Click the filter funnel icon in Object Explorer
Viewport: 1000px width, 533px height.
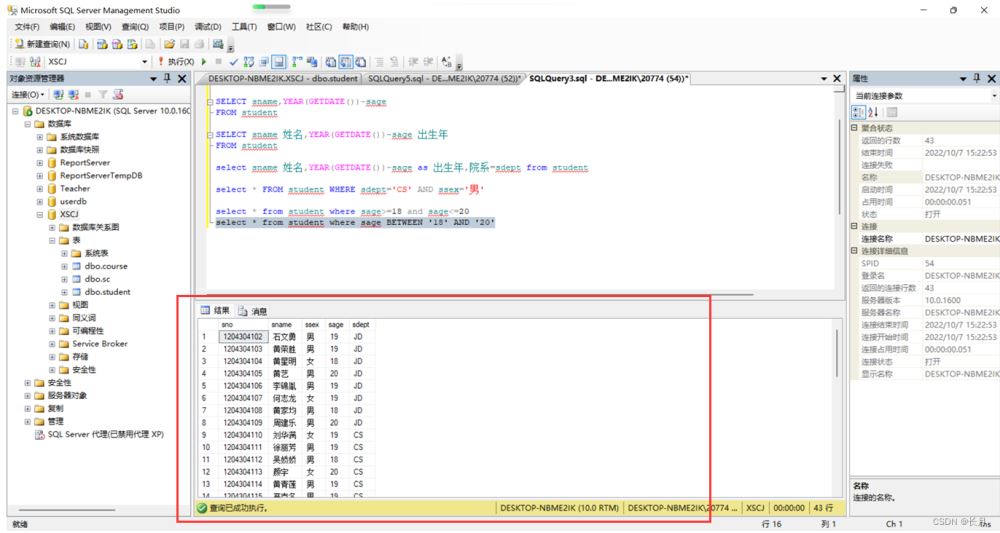103,94
